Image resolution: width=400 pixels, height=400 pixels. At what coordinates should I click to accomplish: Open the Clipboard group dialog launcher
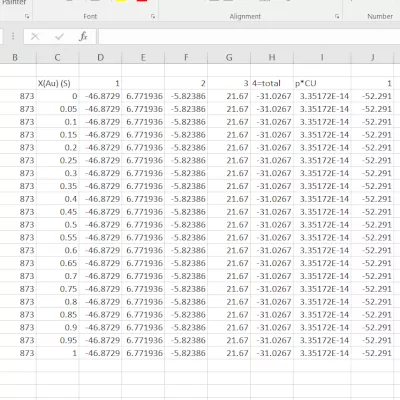point(27,16)
